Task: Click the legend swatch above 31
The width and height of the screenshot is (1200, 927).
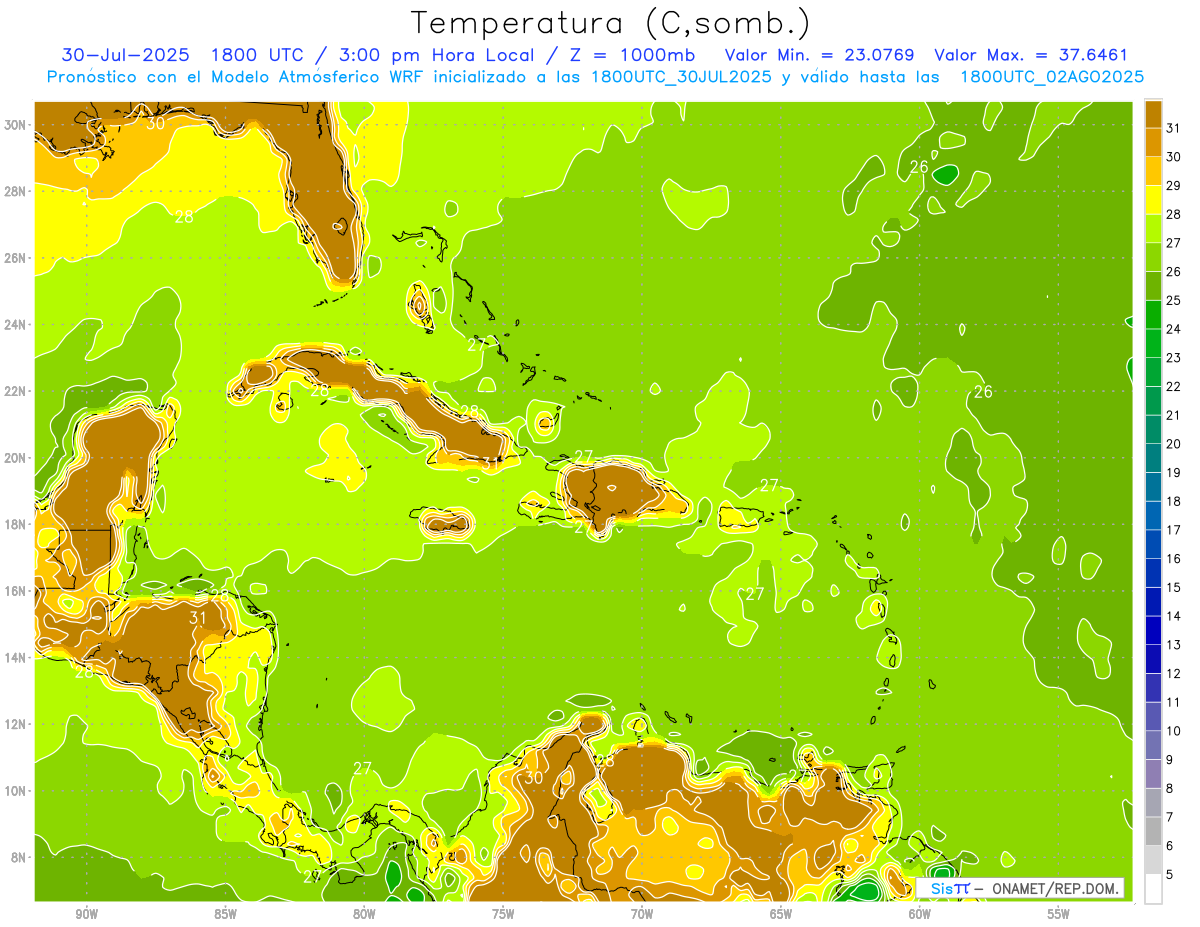Action: pyautogui.click(x=1153, y=114)
